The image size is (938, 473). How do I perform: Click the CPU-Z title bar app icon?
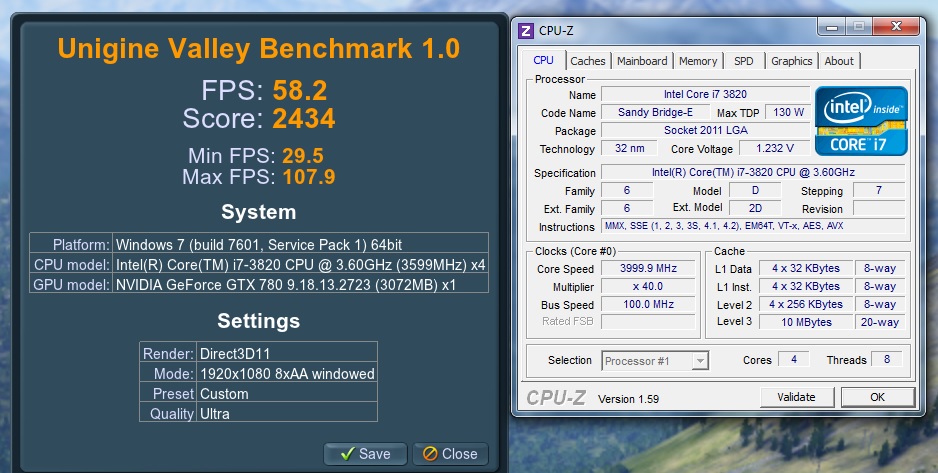click(526, 30)
